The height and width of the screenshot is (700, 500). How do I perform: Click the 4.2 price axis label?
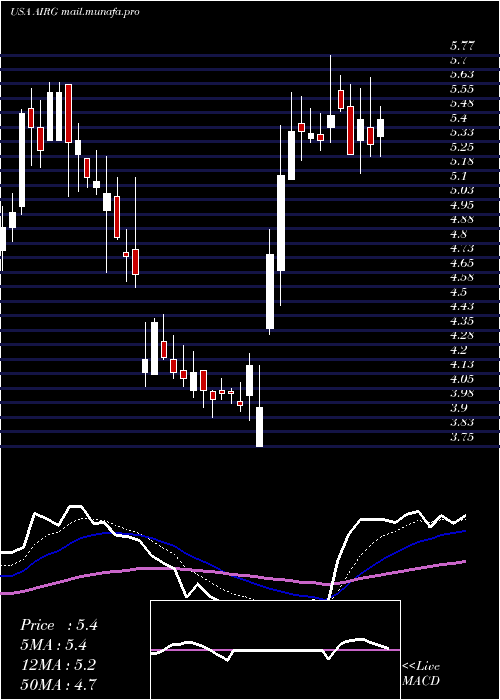pos(459,350)
